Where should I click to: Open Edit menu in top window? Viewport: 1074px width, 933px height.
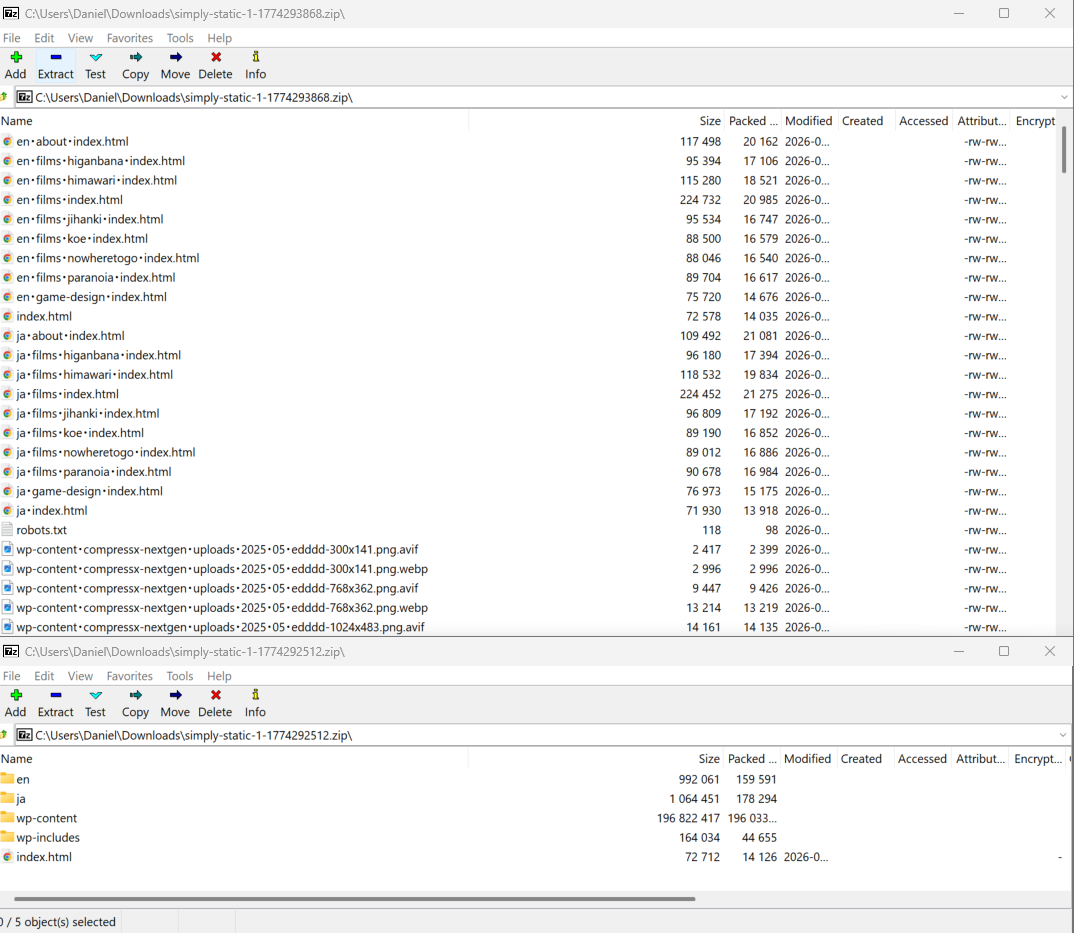tap(45, 38)
